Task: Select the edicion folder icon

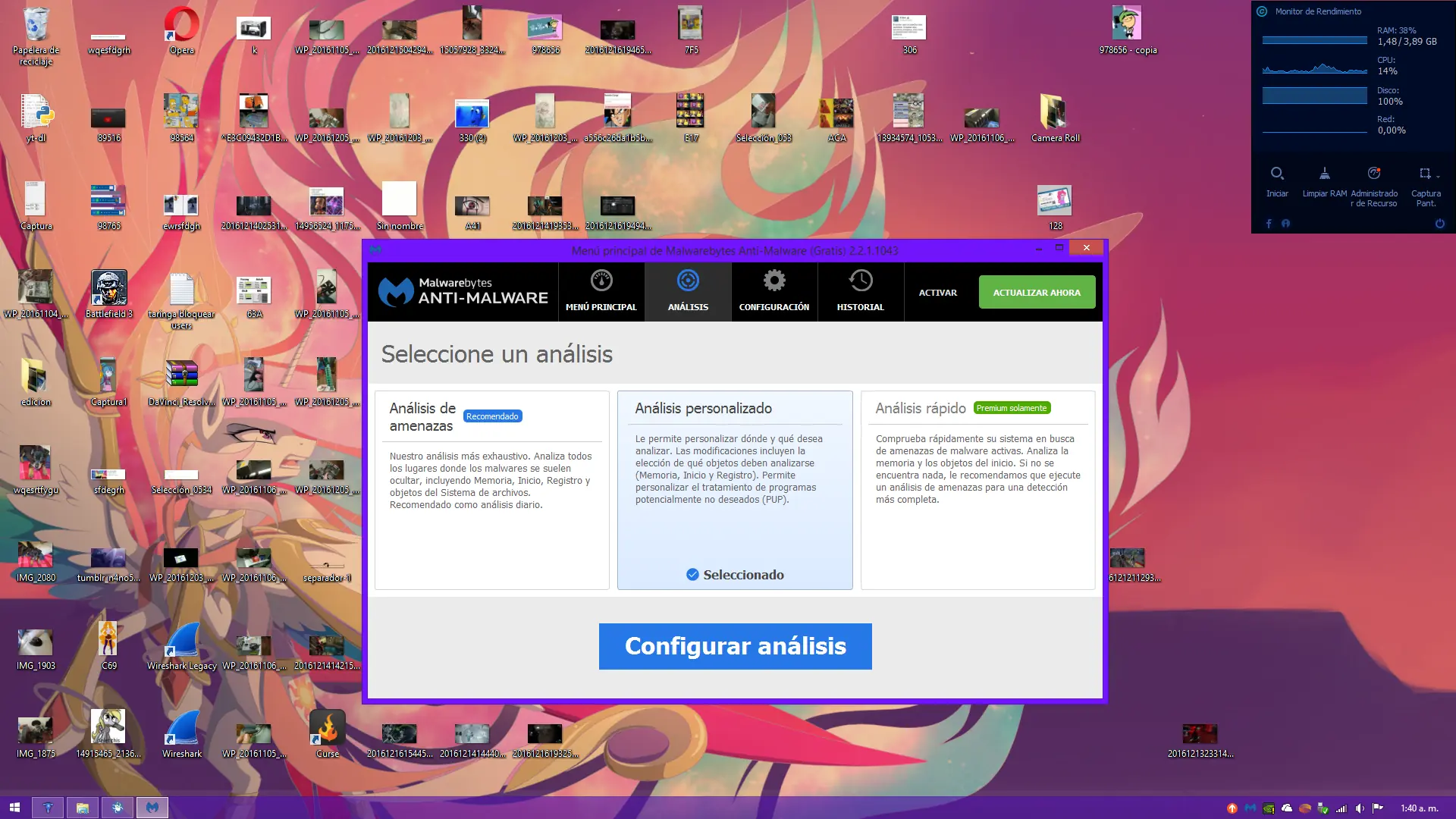Action: pos(36,382)
